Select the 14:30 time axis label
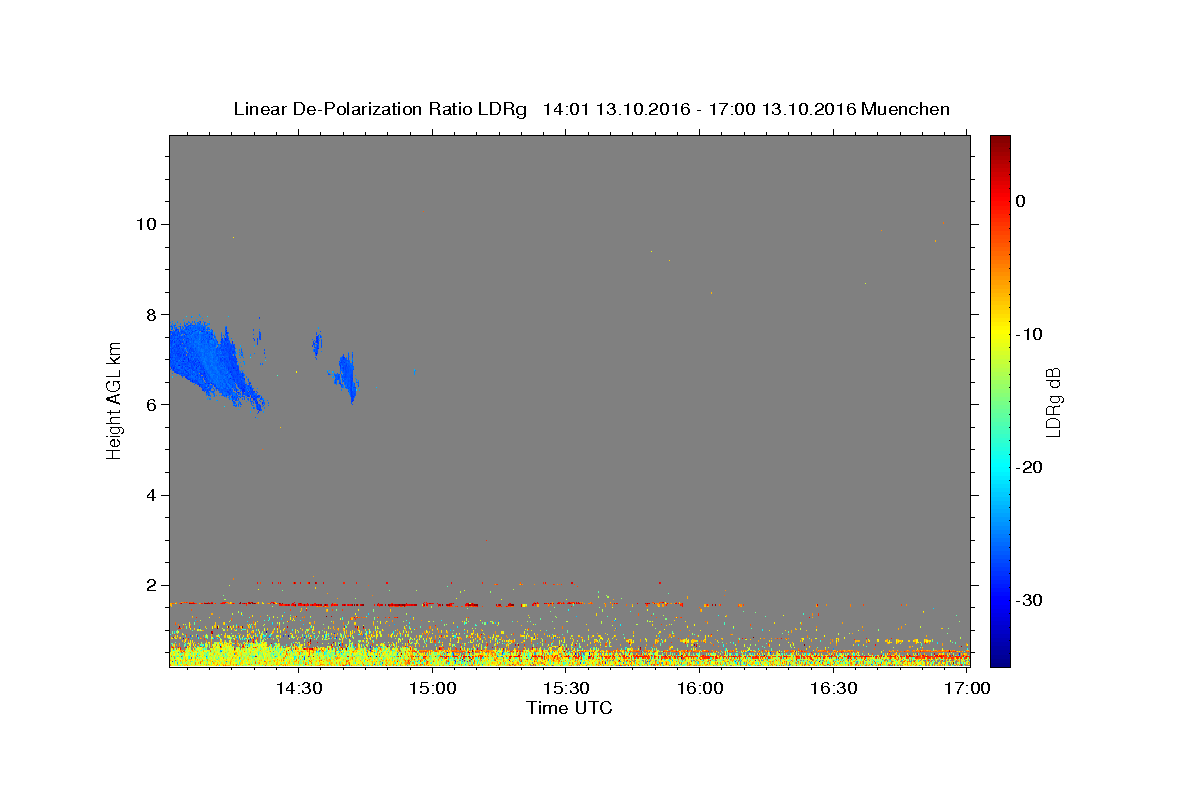The width and height of the screenshot is (1200, 800). [x=298, y=688]
